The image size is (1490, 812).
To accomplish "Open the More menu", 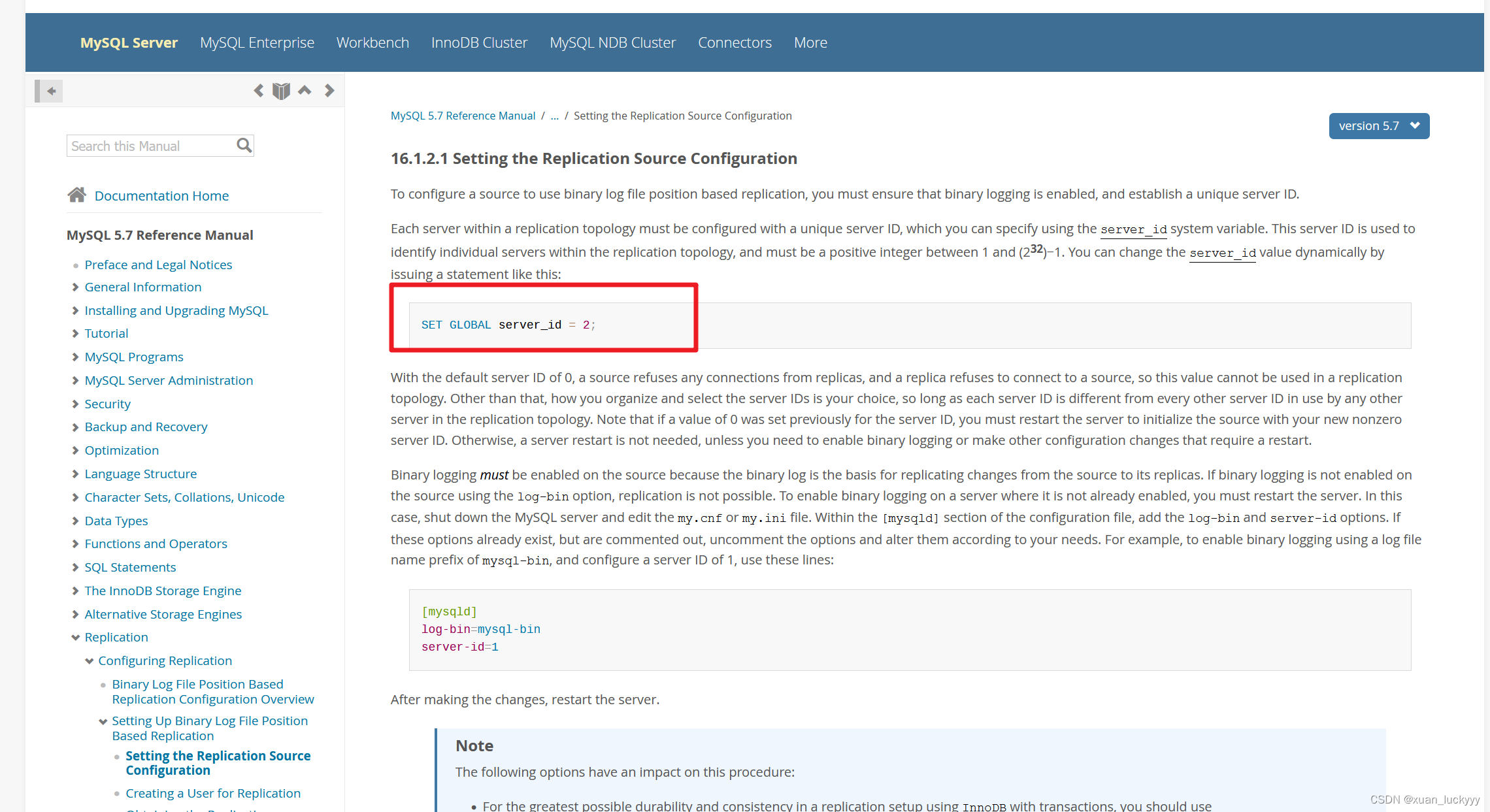I will pos(810,42).
